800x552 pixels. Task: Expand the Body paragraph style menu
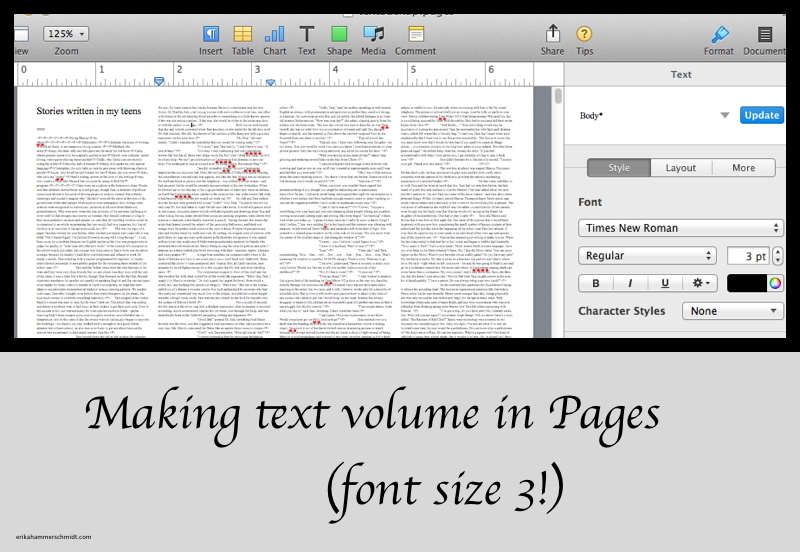coord(724,115)
